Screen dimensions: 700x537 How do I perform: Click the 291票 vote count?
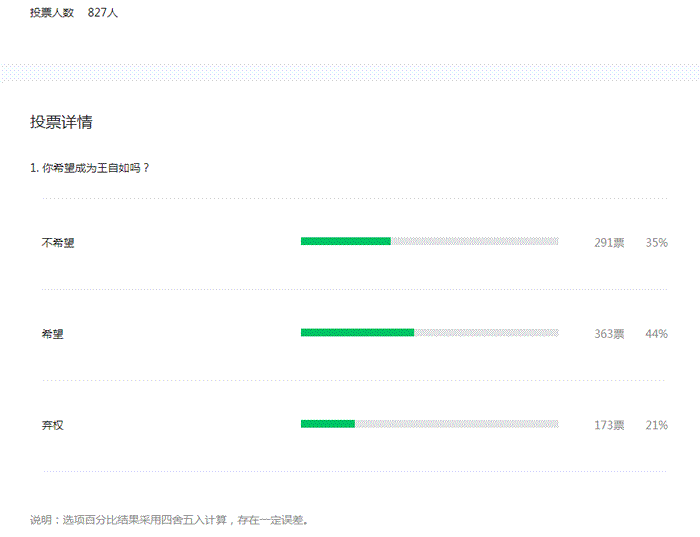click(x=609, y=242)
